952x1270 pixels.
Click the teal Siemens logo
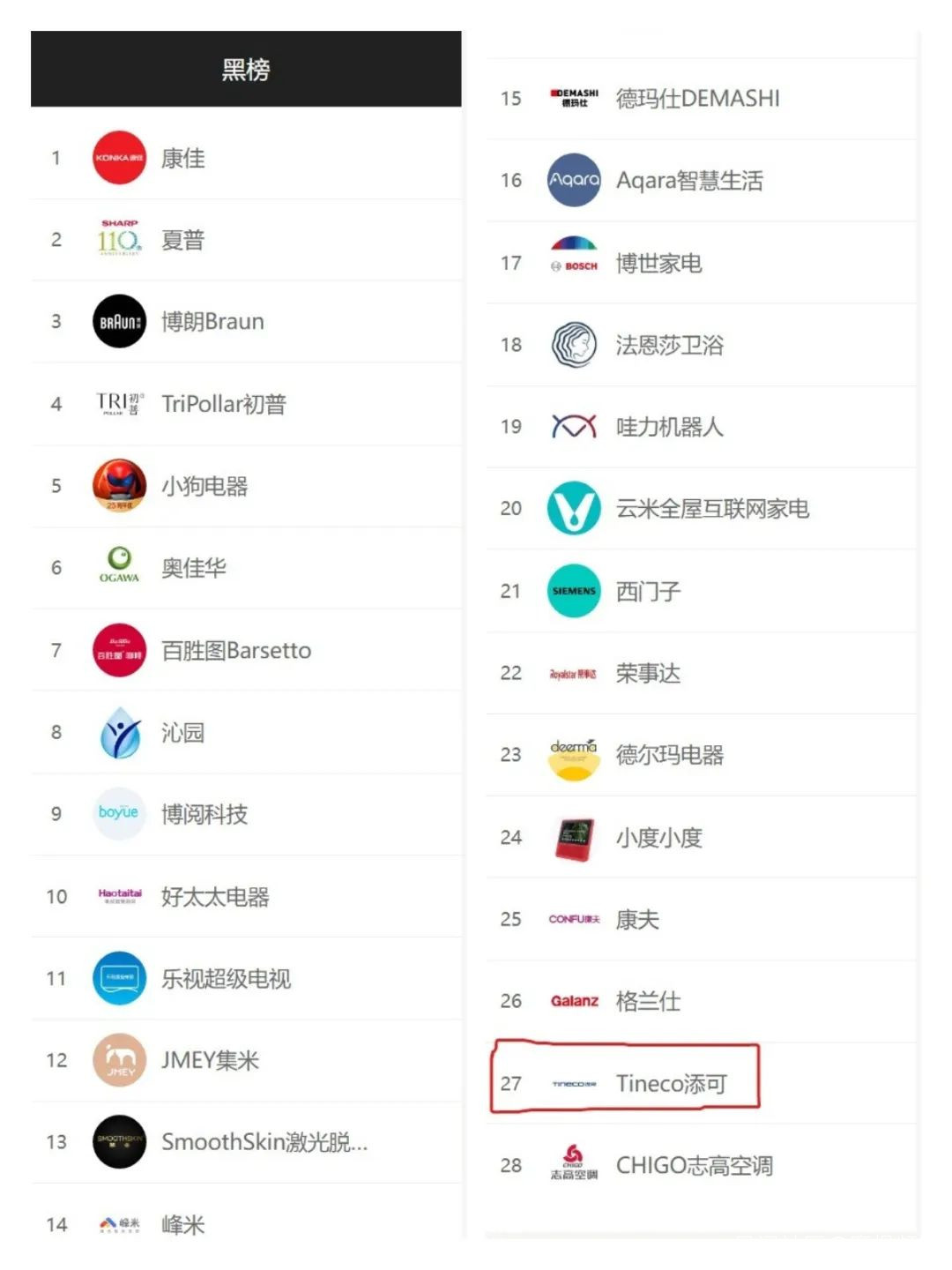click(x=574, y=591)
